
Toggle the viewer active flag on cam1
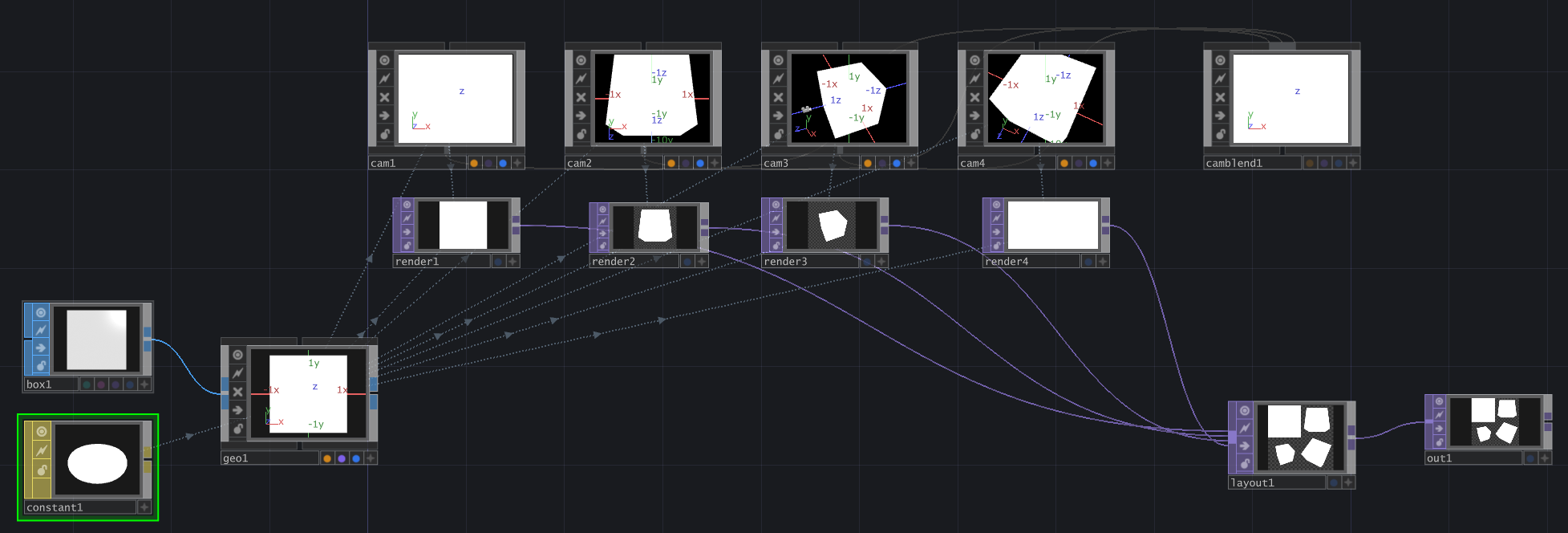(x=384, y=60)
